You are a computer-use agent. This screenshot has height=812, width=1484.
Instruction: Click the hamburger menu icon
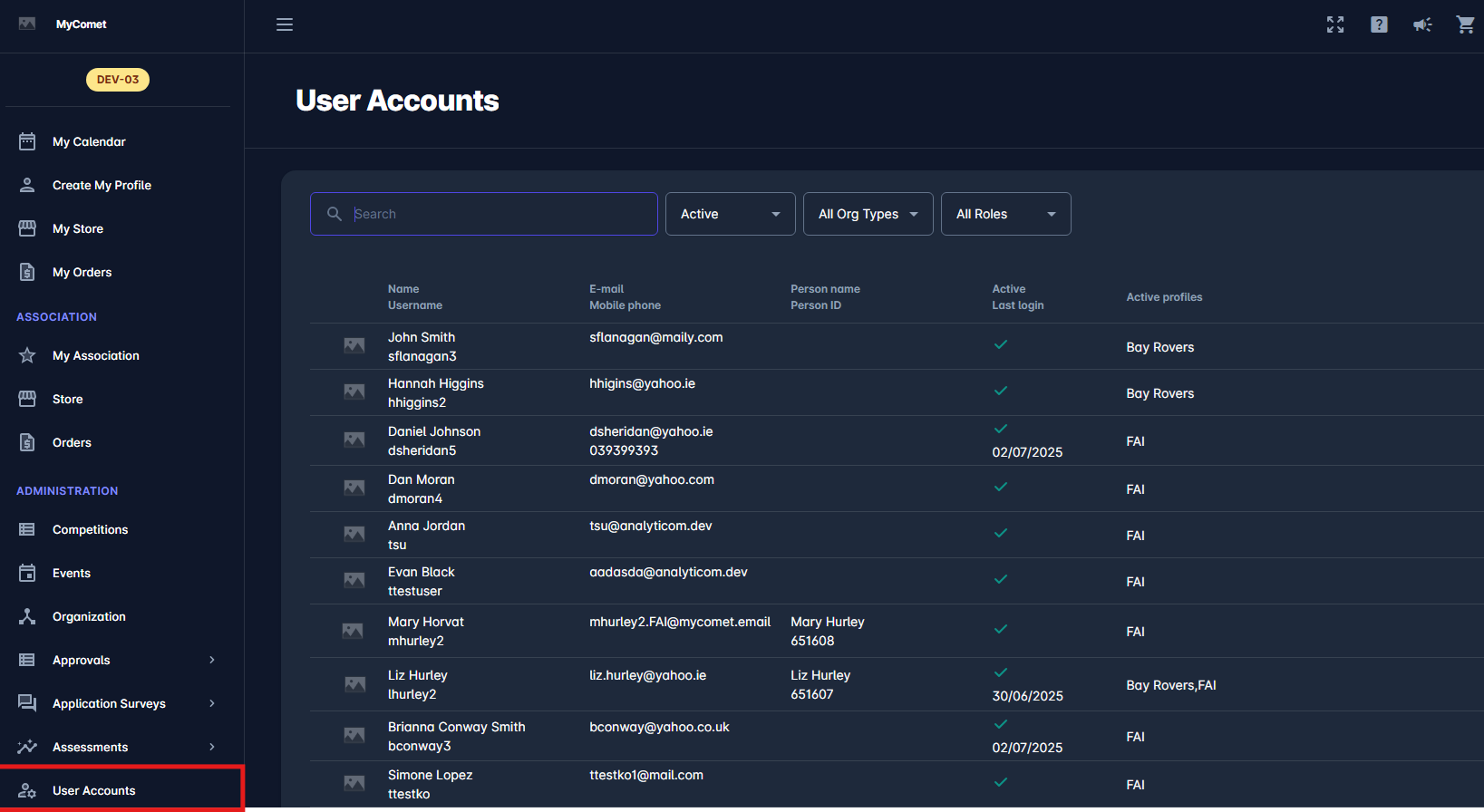click(285, 24)
